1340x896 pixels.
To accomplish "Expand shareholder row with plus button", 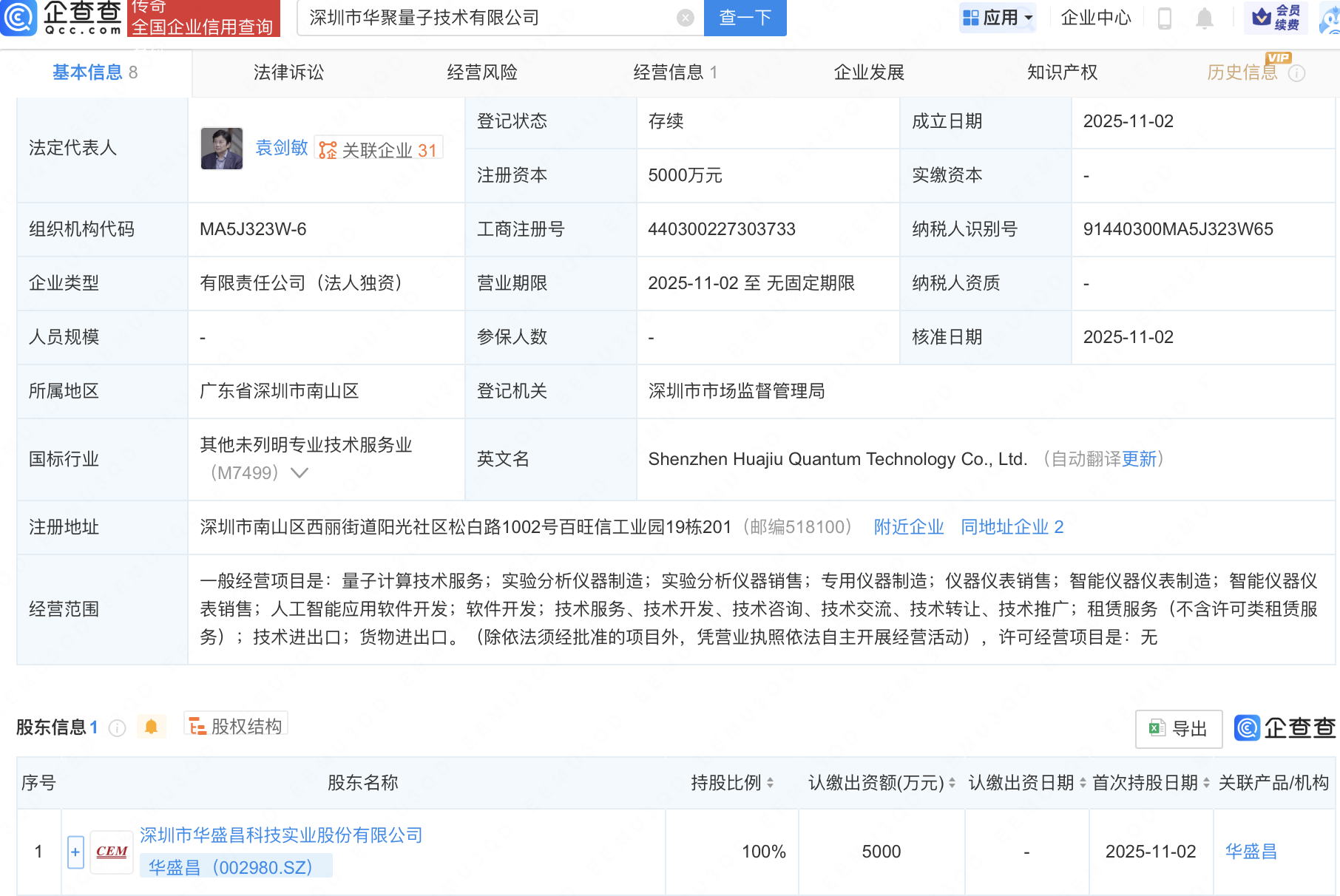I will (x=75, y=852).
